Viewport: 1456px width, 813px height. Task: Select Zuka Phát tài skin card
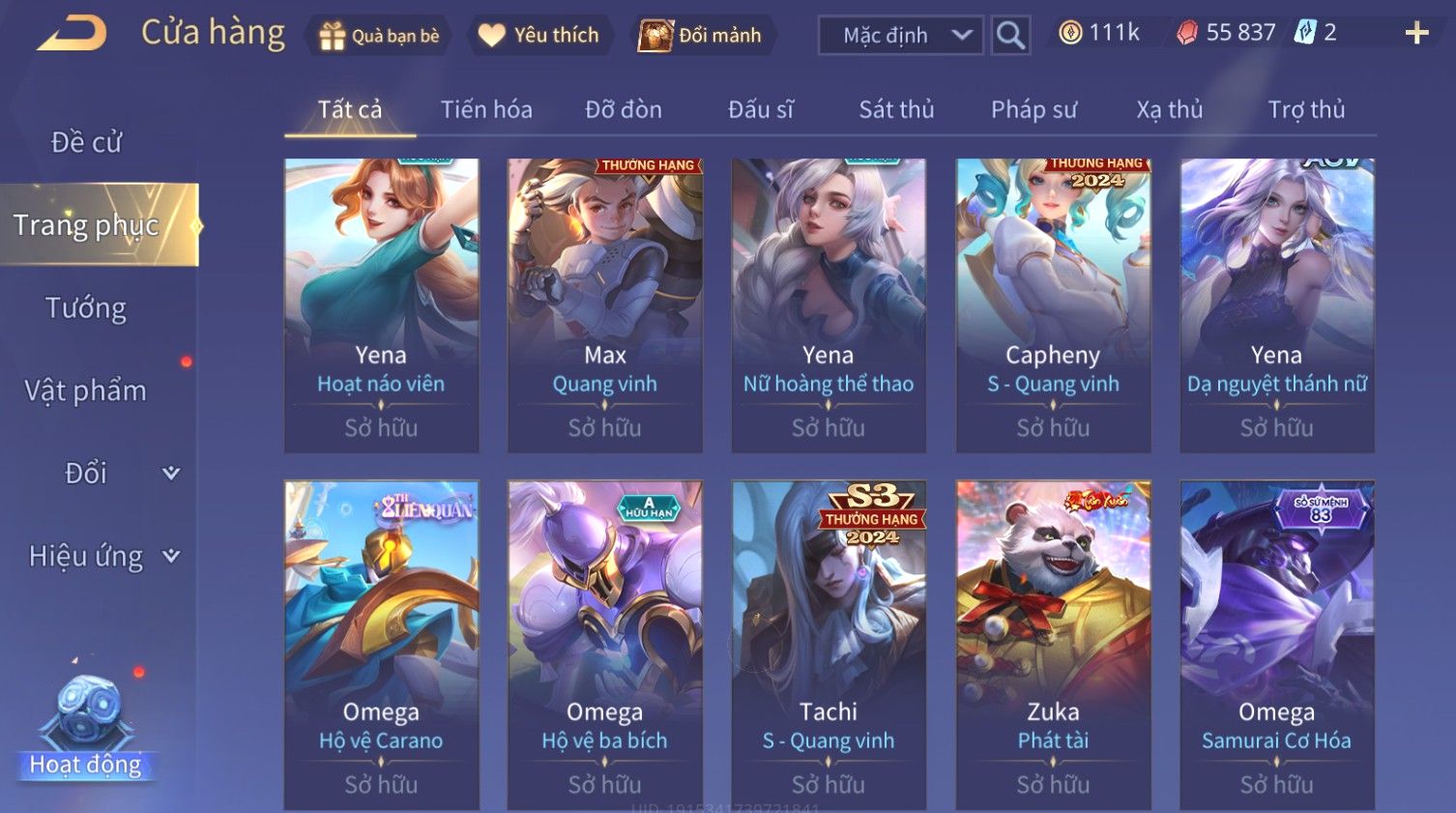(1053, 645)
